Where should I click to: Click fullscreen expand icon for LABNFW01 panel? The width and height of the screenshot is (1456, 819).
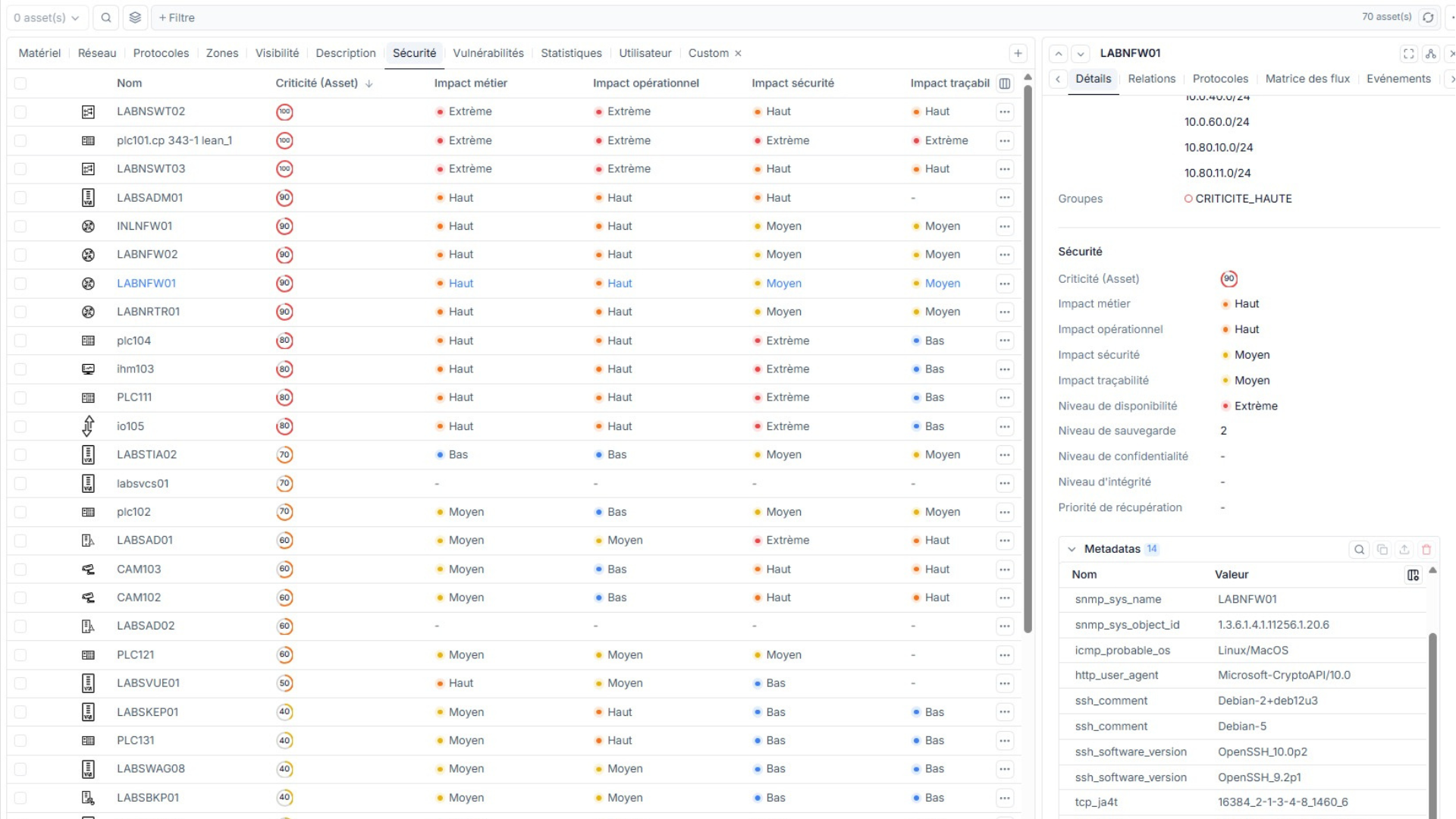[x=1408, y=53]
